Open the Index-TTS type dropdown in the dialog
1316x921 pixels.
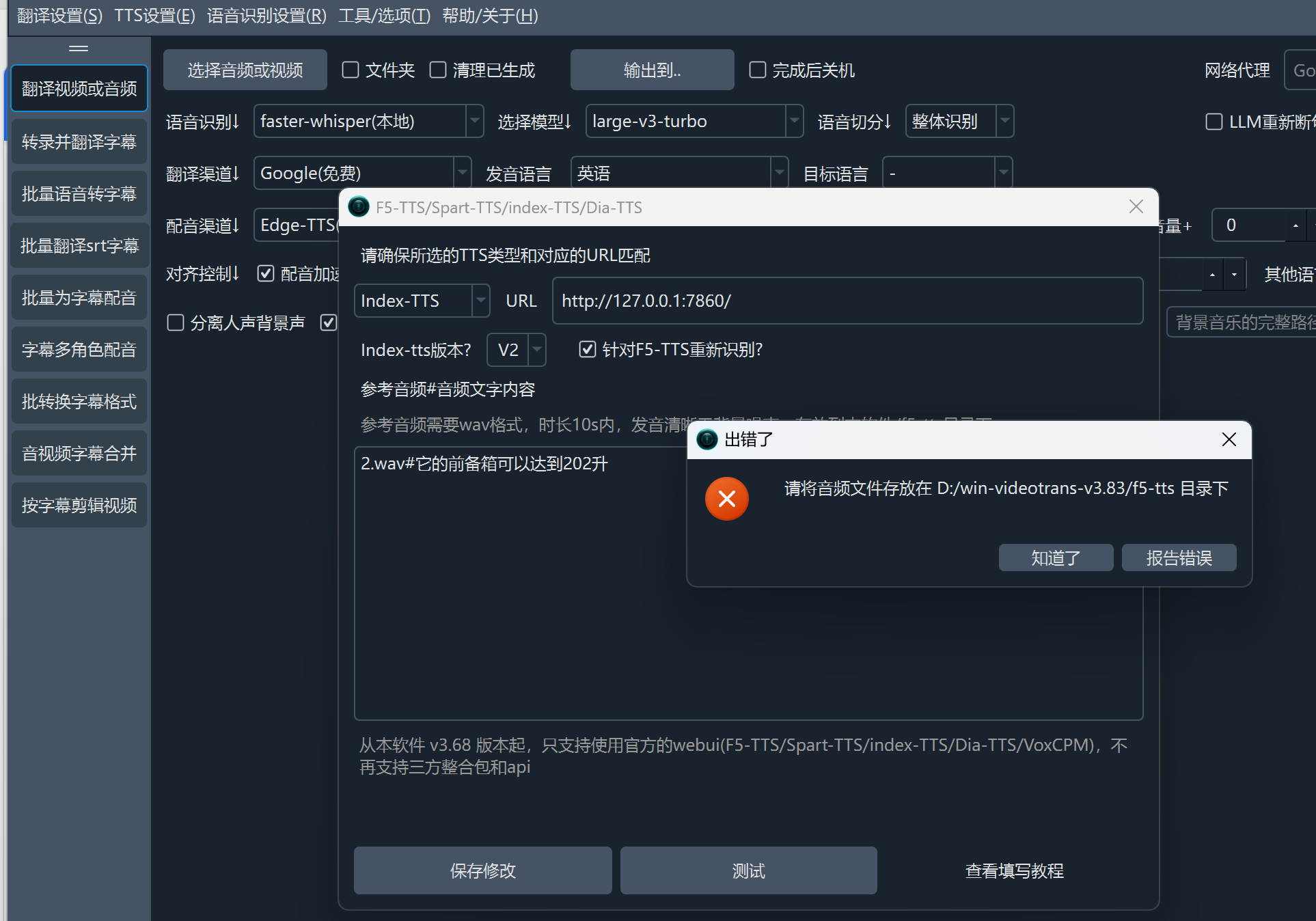coord(480,301)
